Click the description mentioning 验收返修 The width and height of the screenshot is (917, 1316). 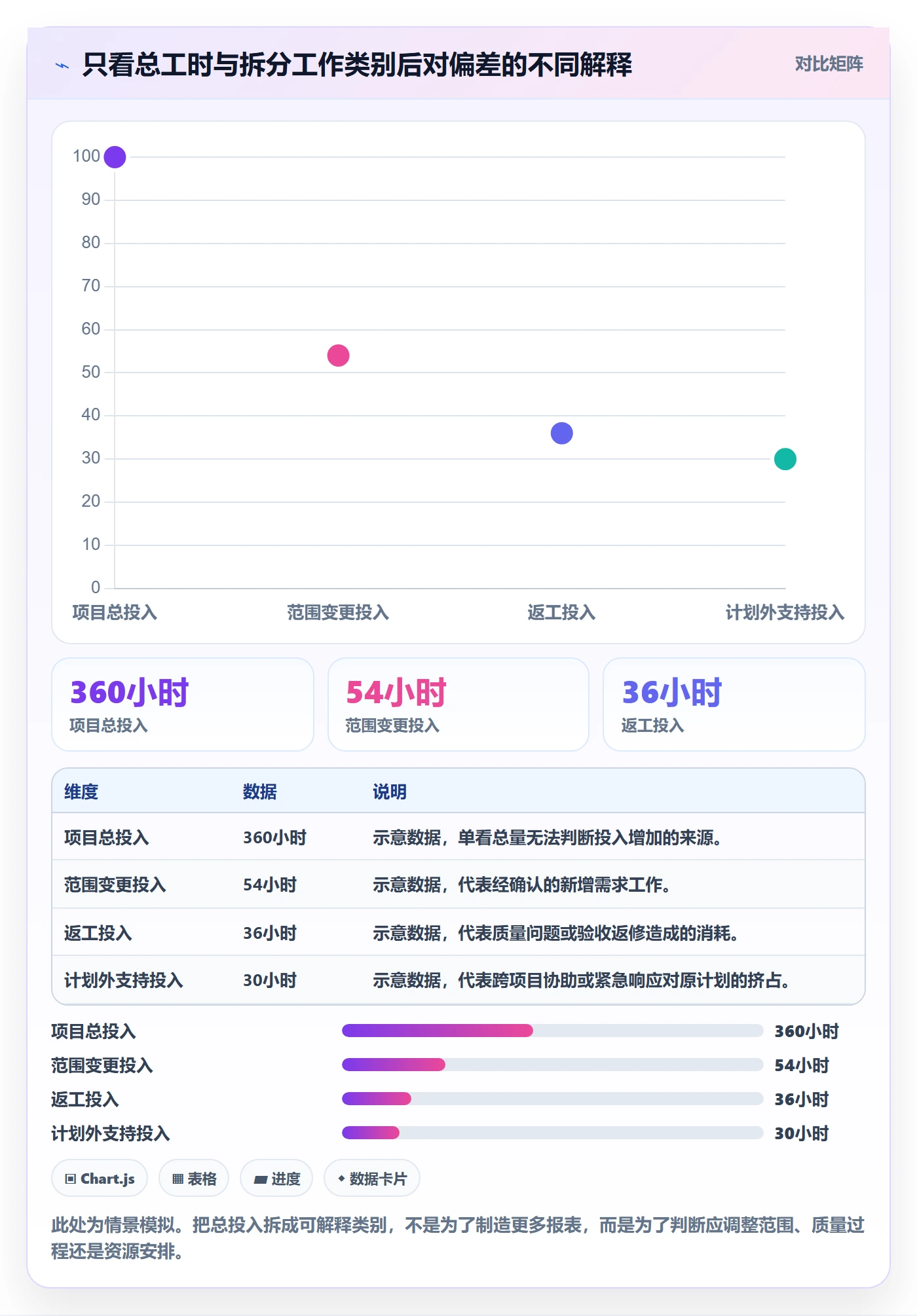tap(556, 933)
